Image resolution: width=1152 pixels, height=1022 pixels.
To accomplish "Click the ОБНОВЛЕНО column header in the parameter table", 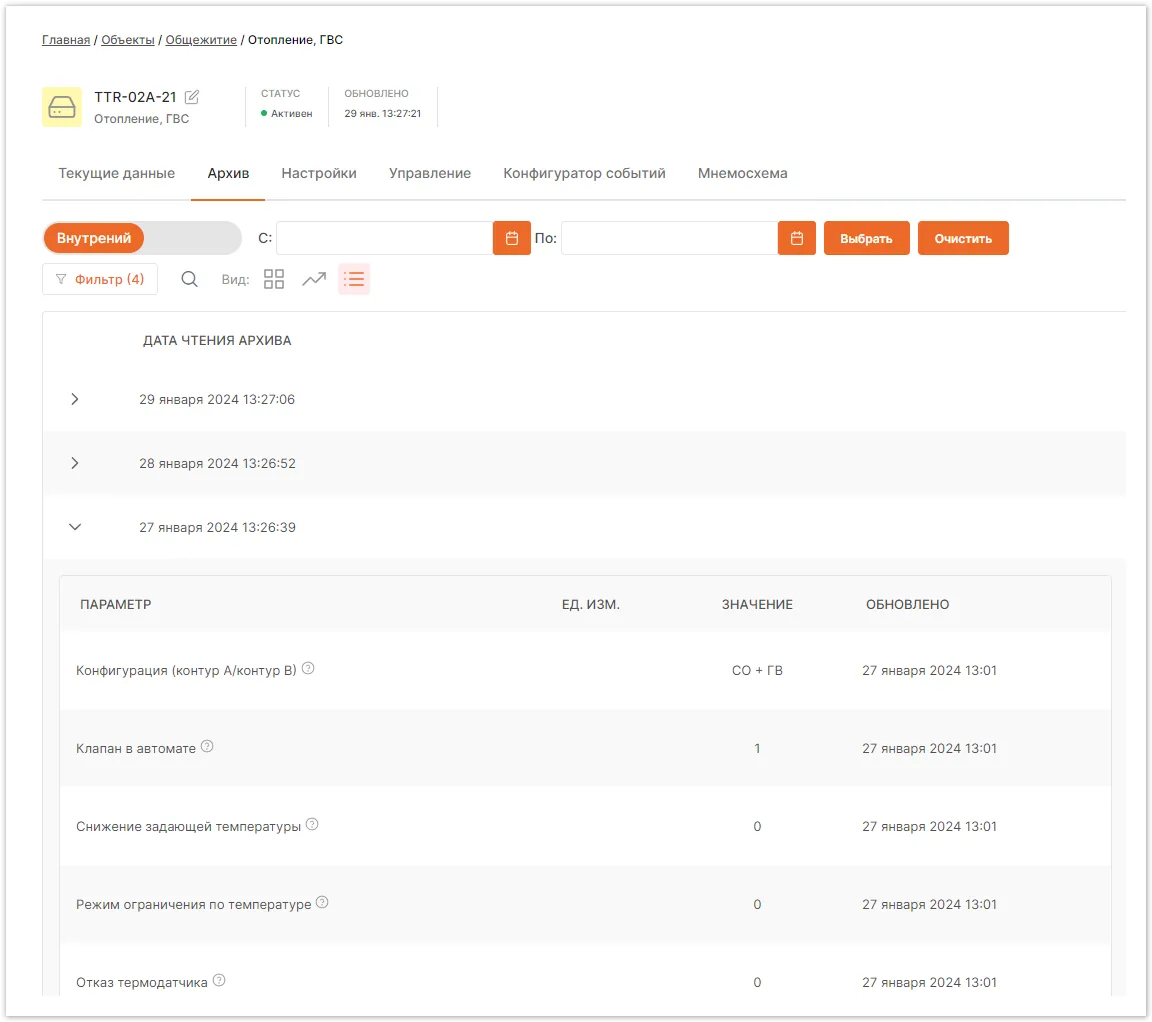I will click(x=907, y=604).
